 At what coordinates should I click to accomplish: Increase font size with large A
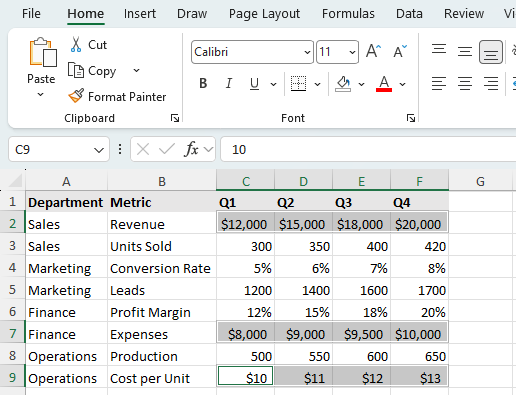pos(373,52)
